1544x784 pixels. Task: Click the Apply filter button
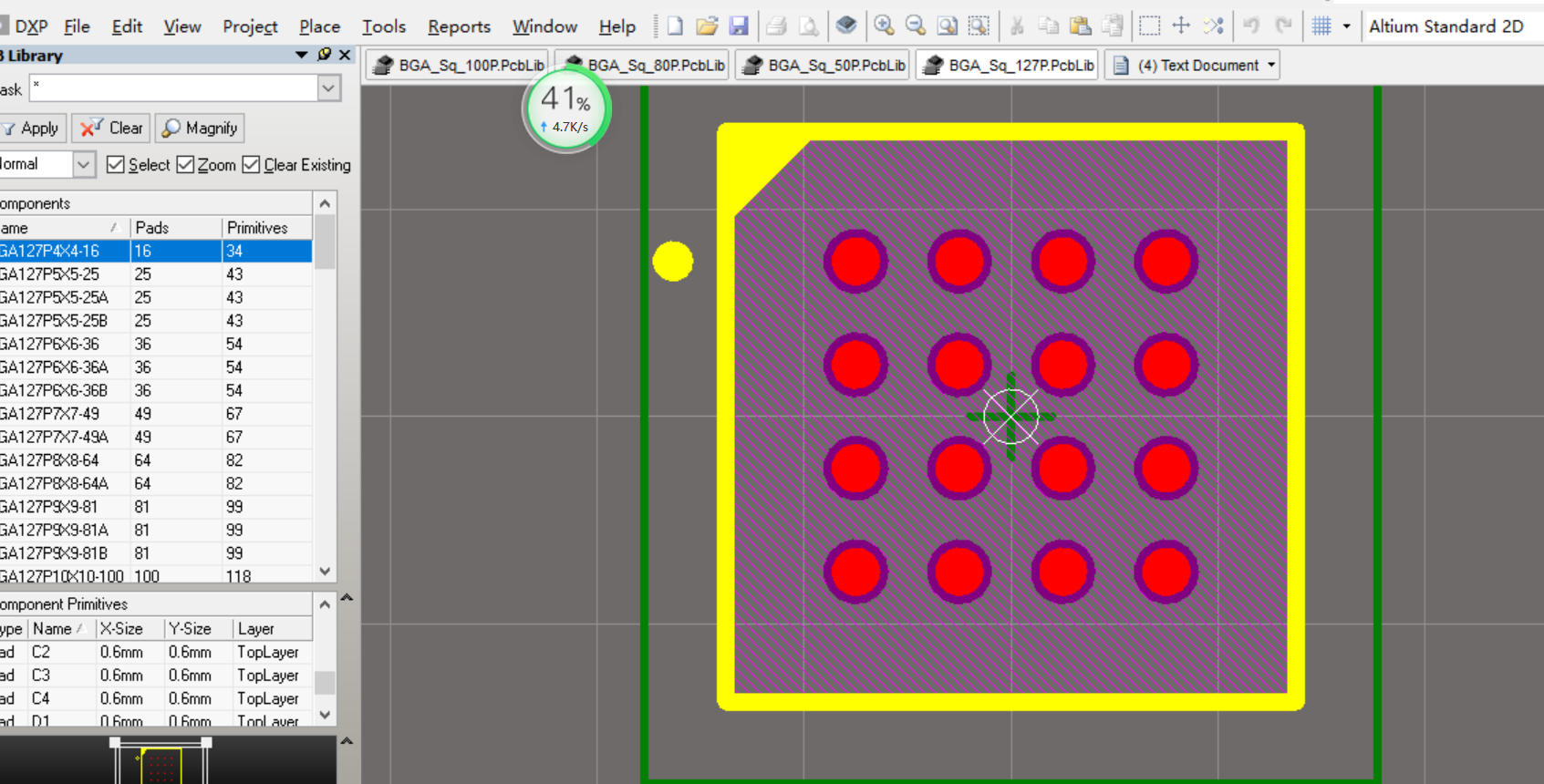32,129
